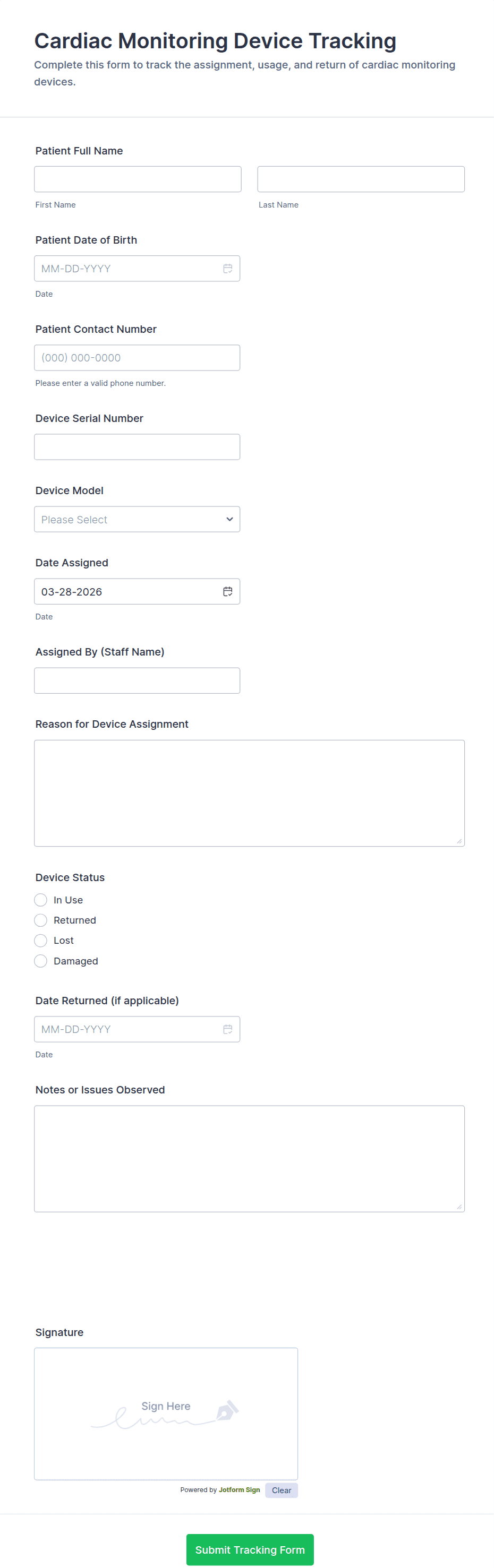Mark device status as Lost
The height and width of the screenshot is (1568, 494).
41,941
